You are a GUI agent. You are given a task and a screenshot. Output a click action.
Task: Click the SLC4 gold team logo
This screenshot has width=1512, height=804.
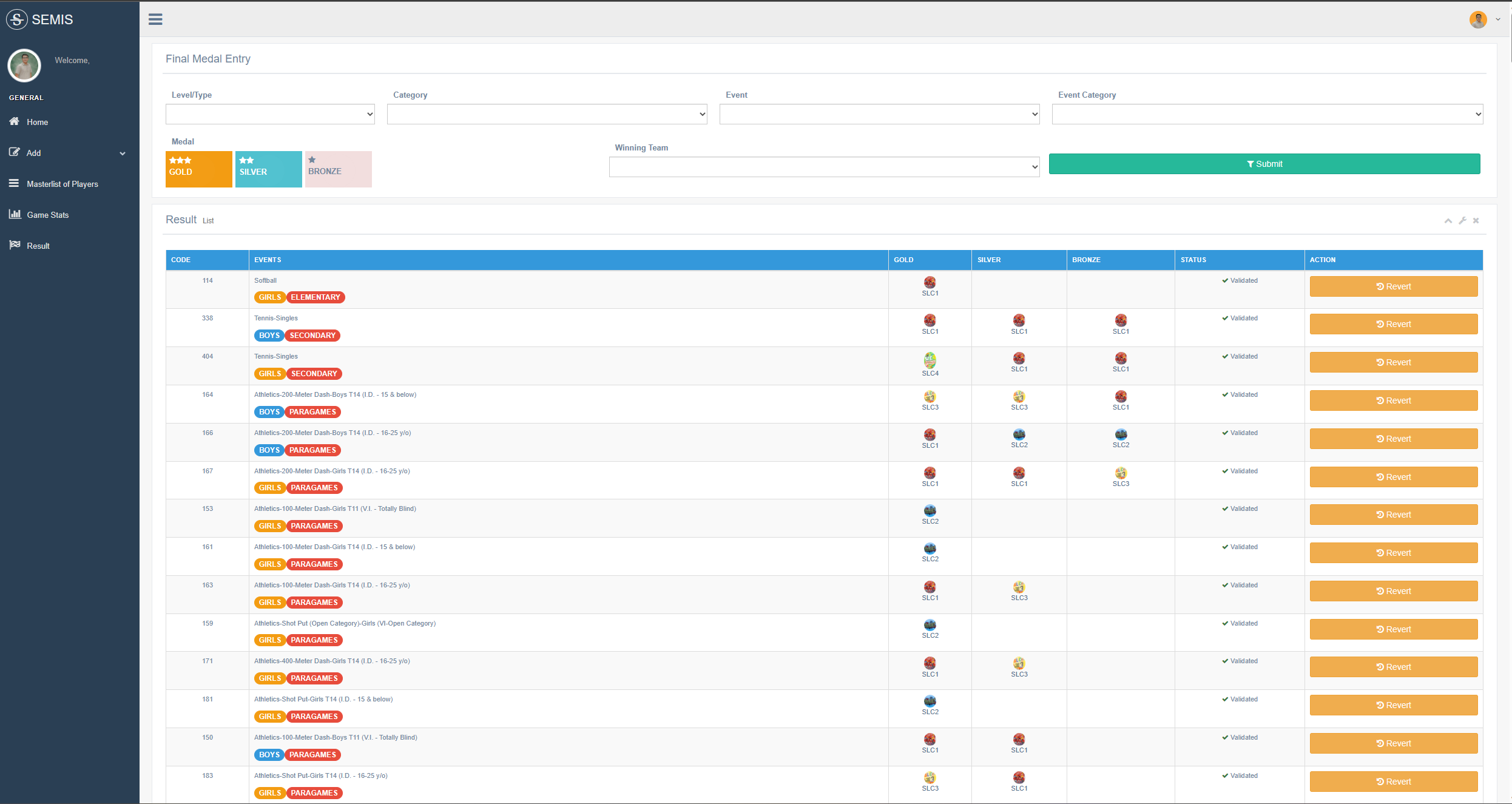[x=930, y=360]
